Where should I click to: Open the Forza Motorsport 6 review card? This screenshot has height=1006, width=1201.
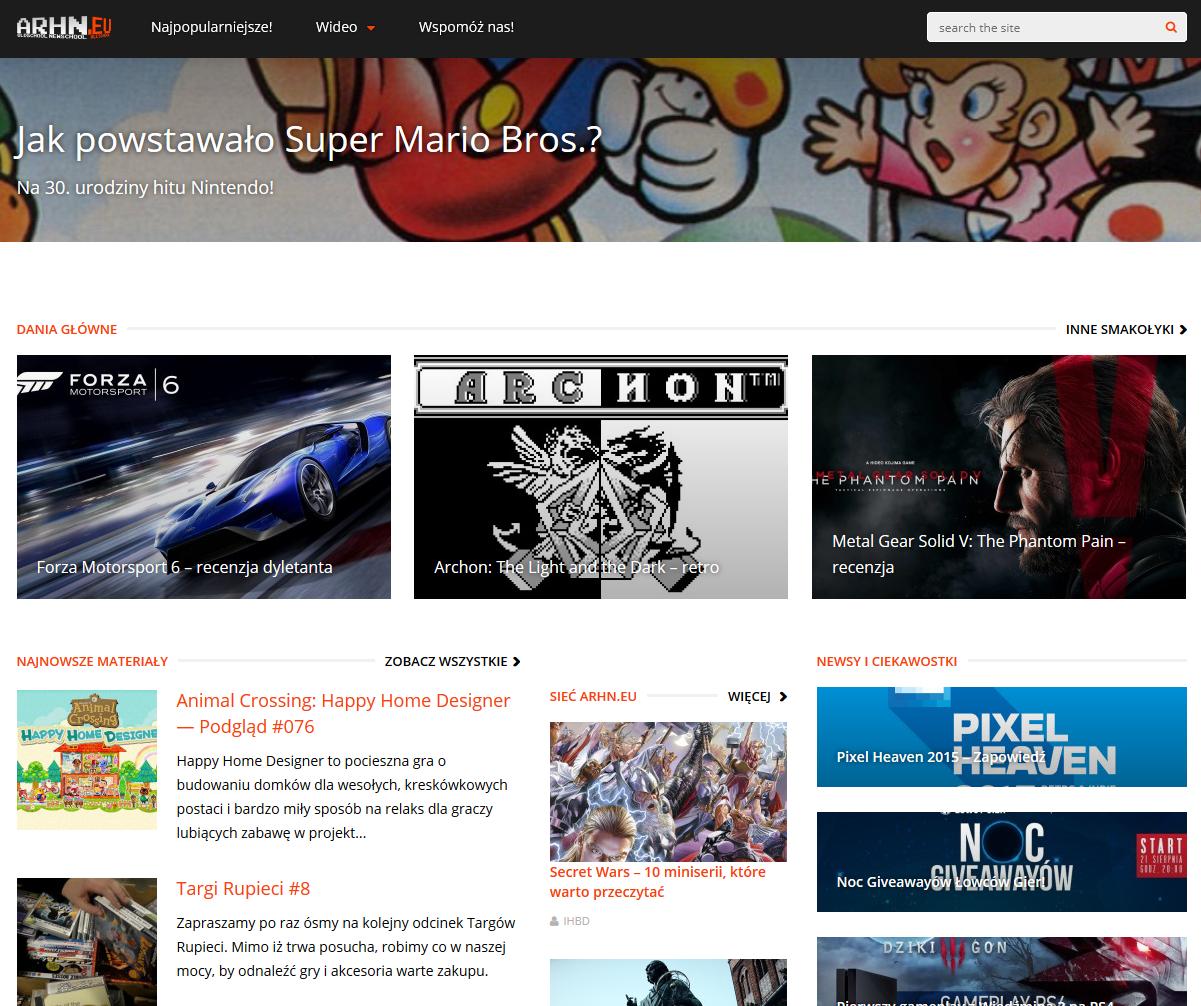point(204,477)
